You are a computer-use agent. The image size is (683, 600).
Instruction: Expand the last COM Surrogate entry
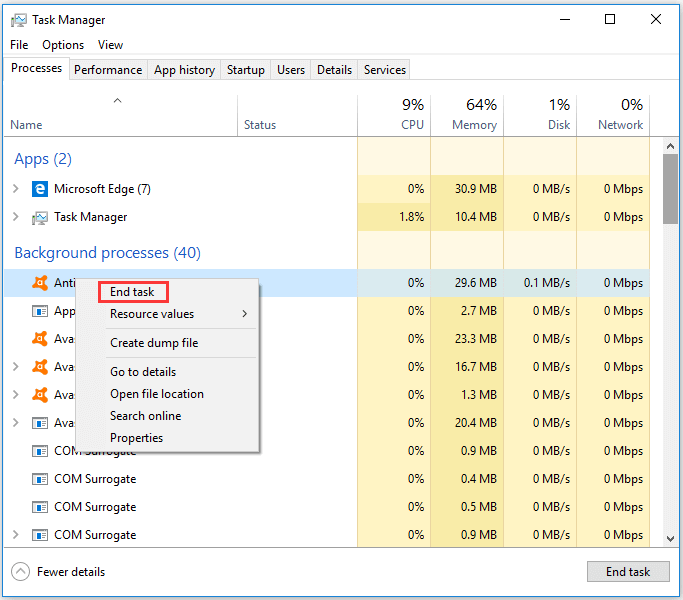pyautogui.click(x=16, y=535)
